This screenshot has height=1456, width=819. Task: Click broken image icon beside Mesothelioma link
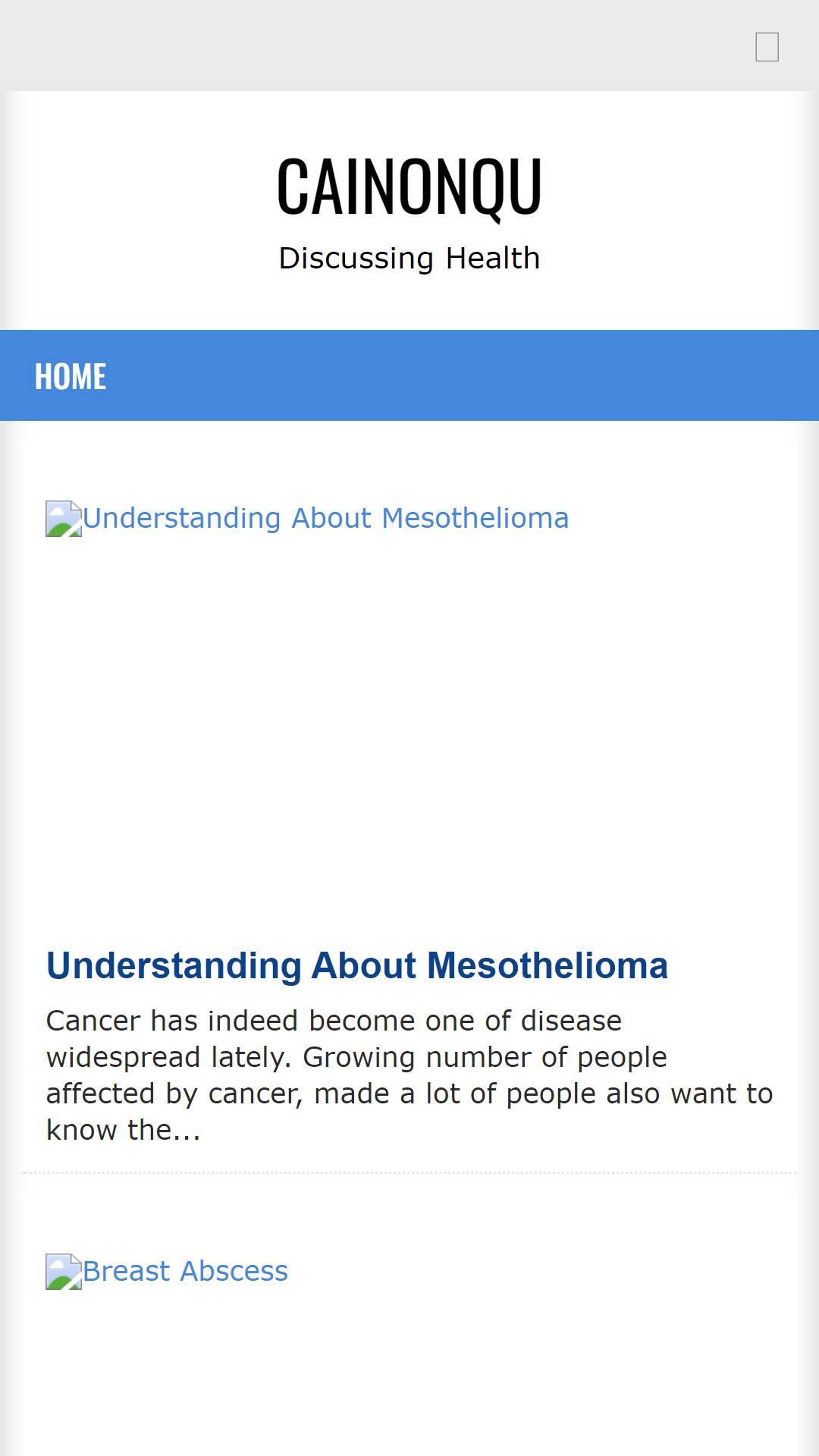(x=64, y=519)
